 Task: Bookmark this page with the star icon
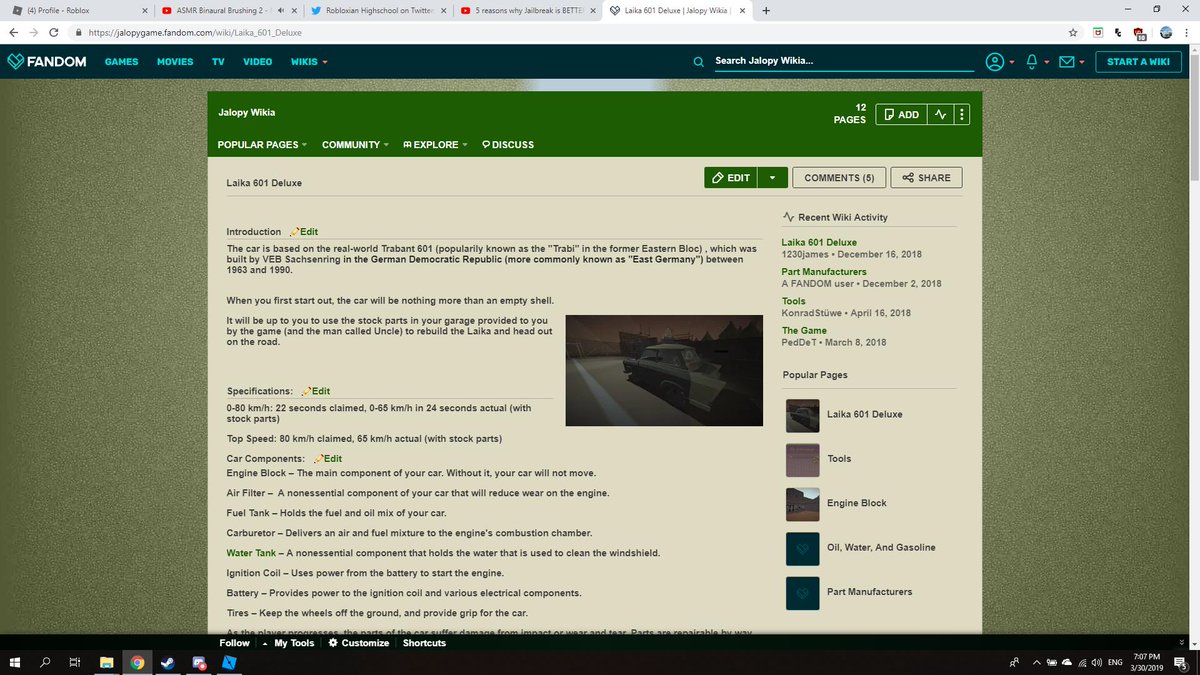pyautogui.click(x=1072, y=32)
